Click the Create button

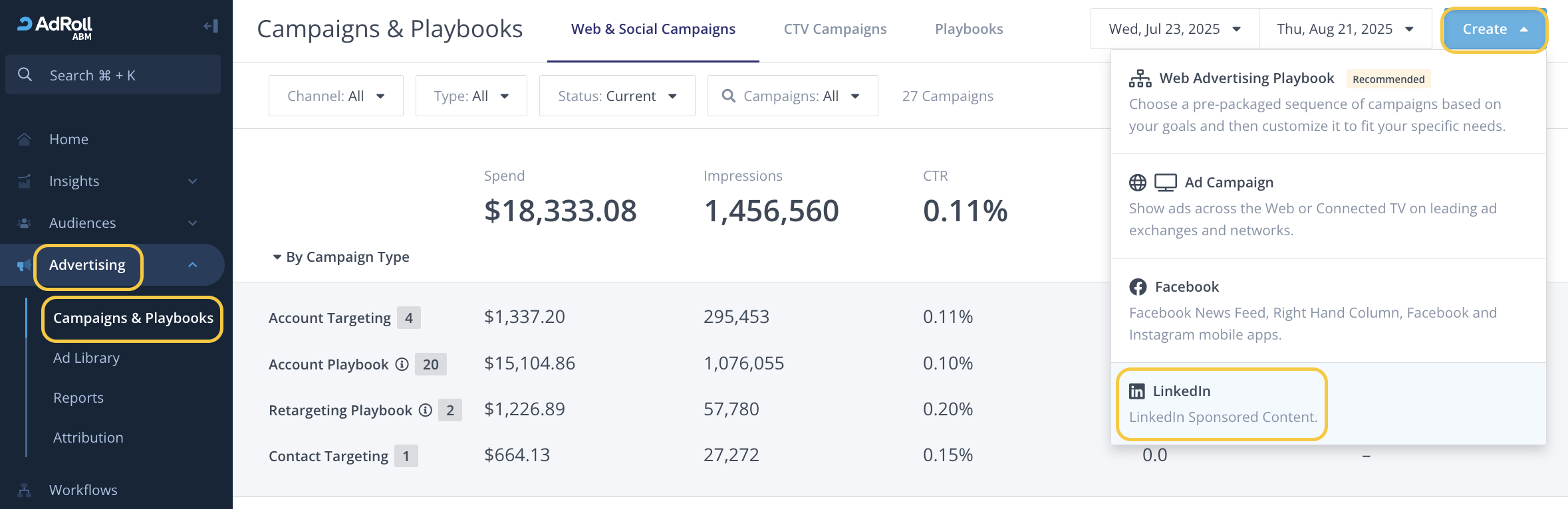(1494, 29)
